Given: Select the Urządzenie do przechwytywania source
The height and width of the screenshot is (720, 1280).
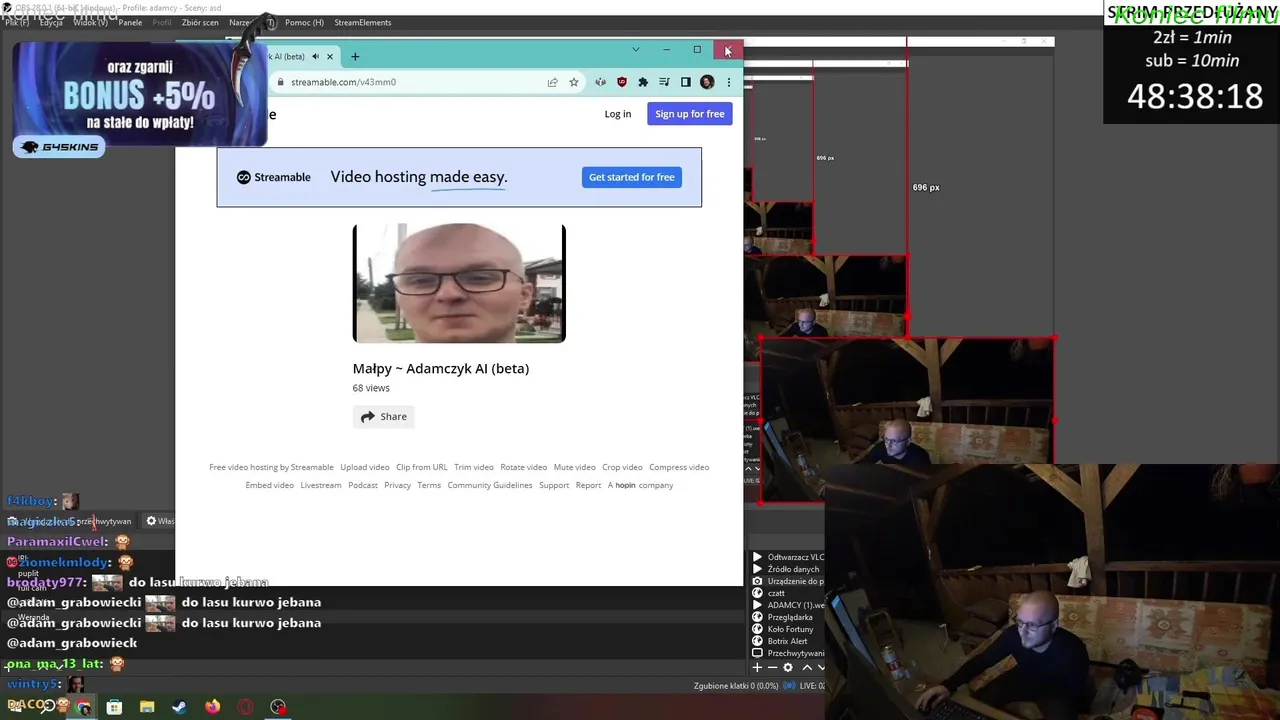Looking at the screenshot, I should tap(787, 581).
